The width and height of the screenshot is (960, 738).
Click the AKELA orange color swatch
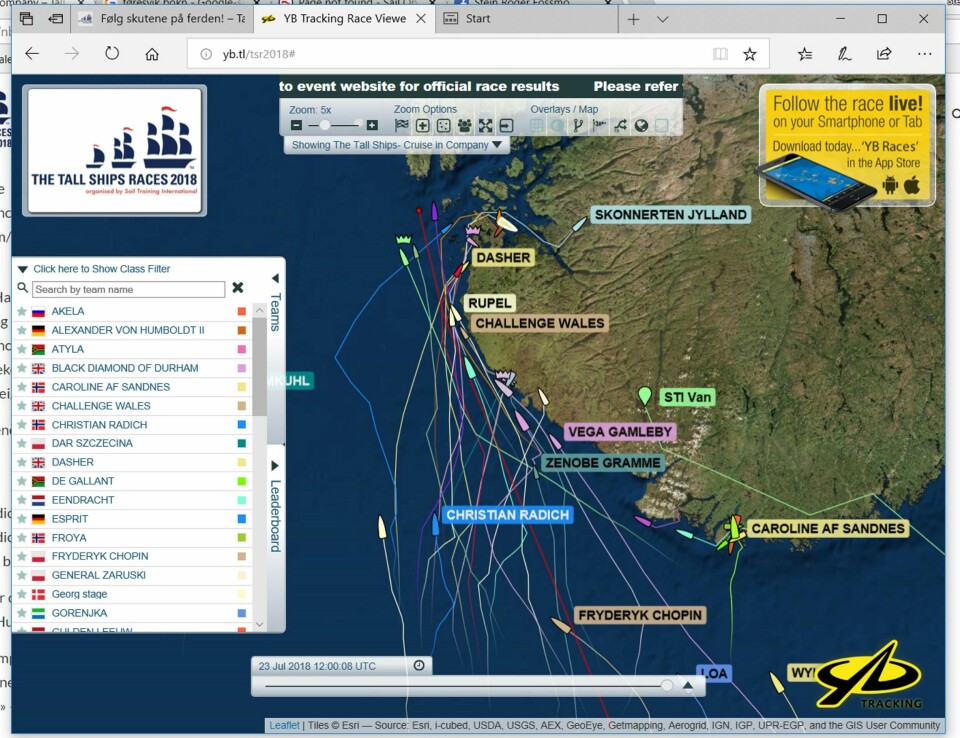[242, 311]
